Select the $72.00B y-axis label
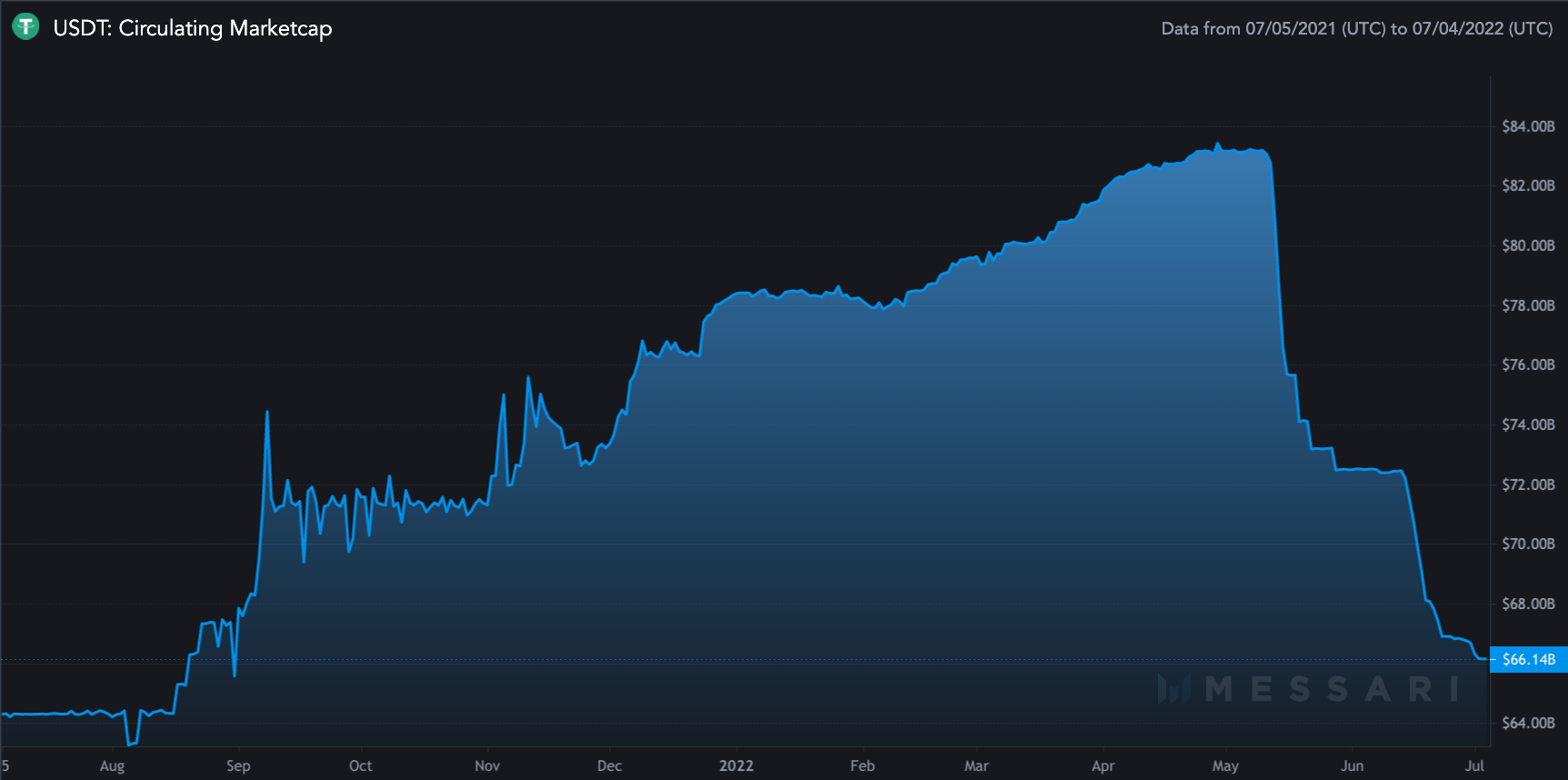 click(1527, 485)
